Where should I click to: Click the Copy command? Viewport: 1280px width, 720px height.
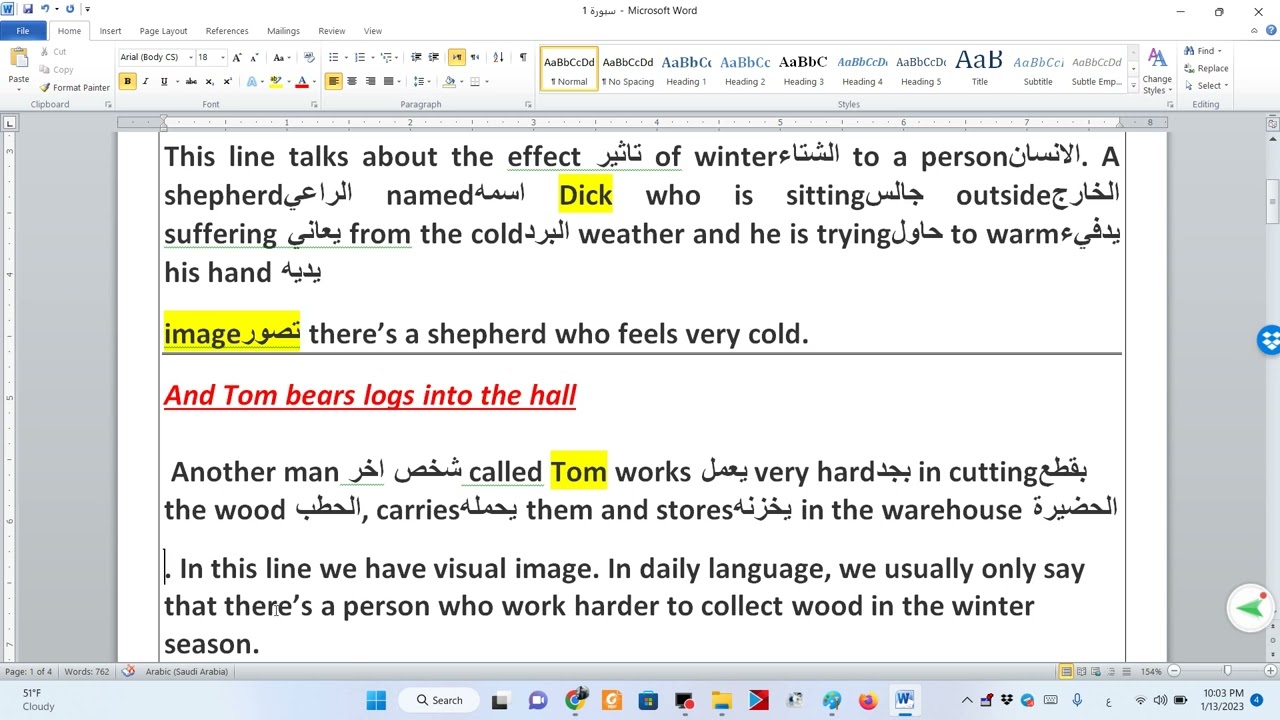56,70
